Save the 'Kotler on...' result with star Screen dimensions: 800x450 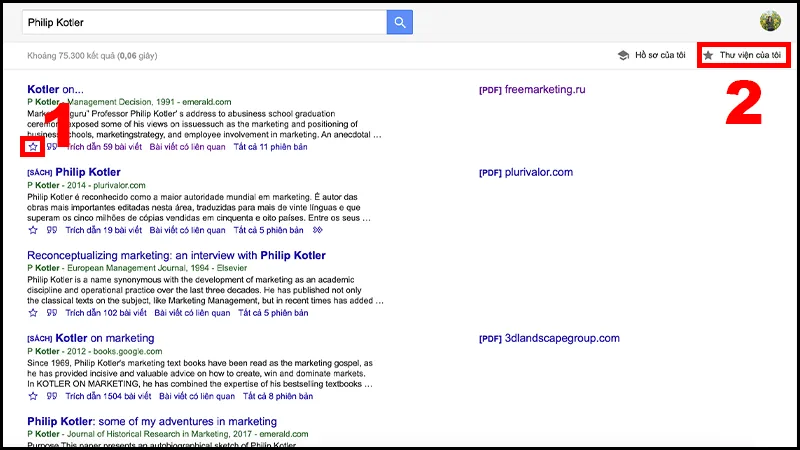pos(33,147)
